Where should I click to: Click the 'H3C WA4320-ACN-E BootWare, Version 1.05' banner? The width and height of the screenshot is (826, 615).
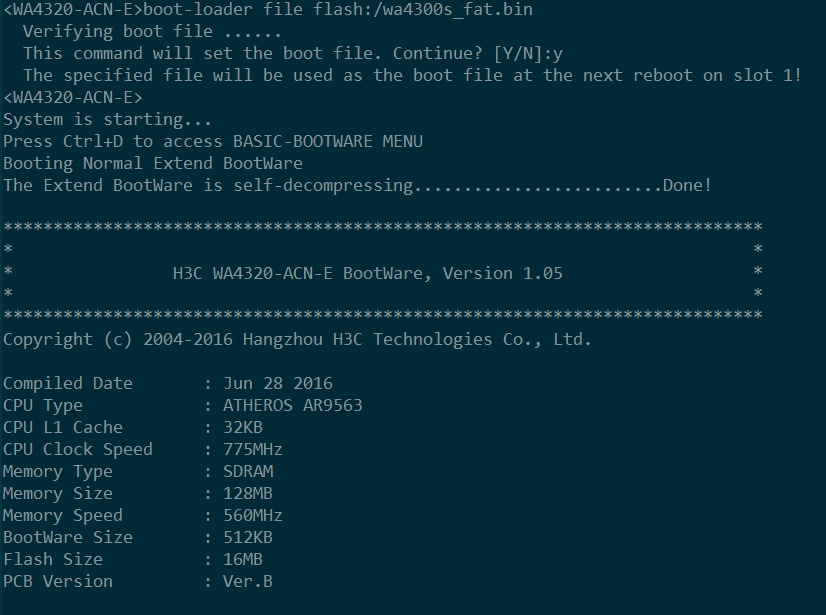pos(368,273)
